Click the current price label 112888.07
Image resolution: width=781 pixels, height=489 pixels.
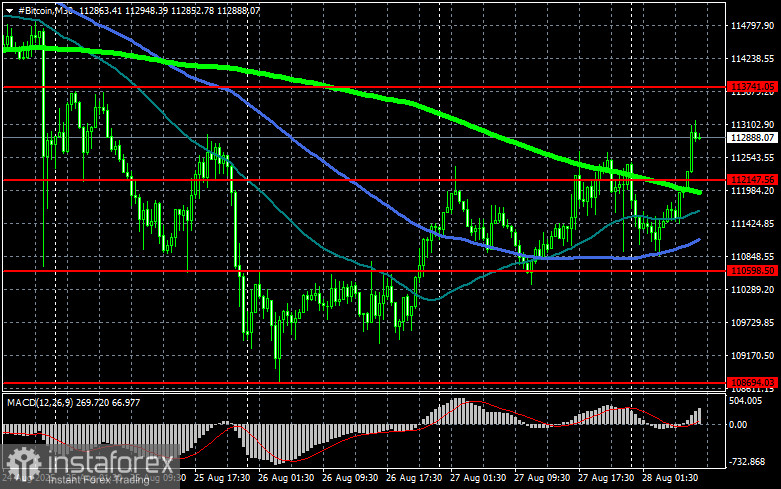click(752, 137)
